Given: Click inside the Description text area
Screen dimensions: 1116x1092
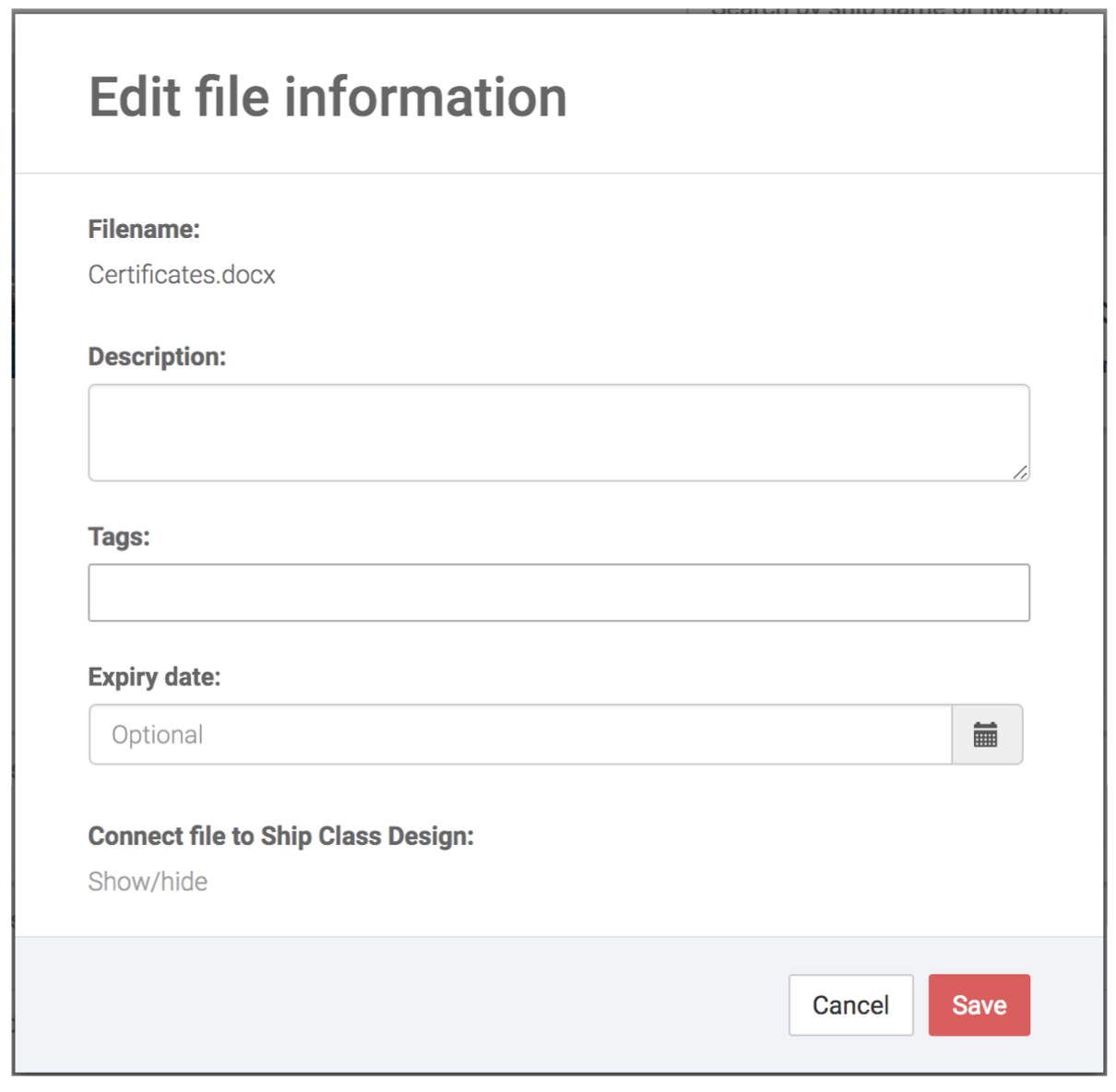Looking at the screenshot, I should [x=558, y=432].
